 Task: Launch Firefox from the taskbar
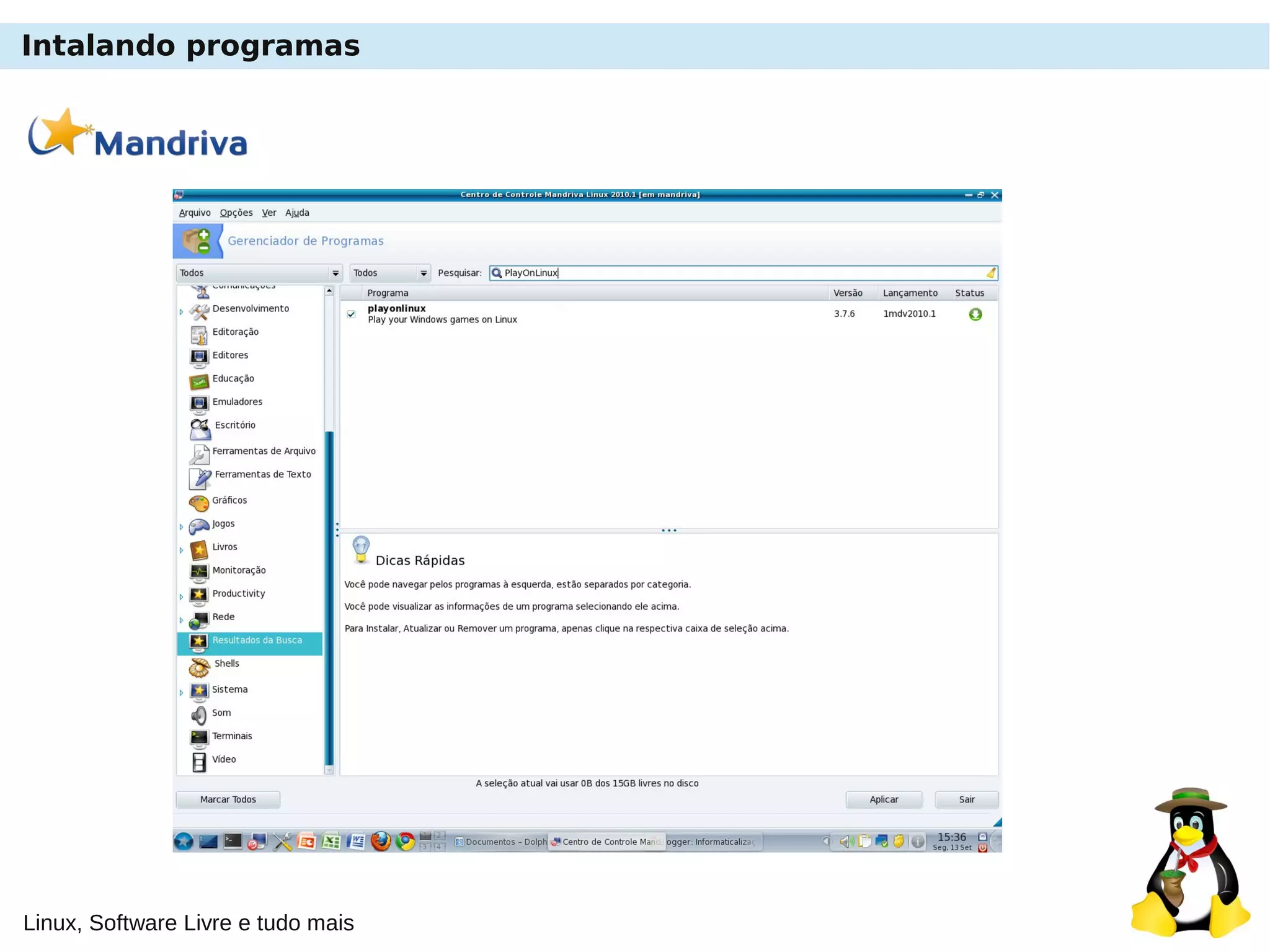(x=381, y=842)
